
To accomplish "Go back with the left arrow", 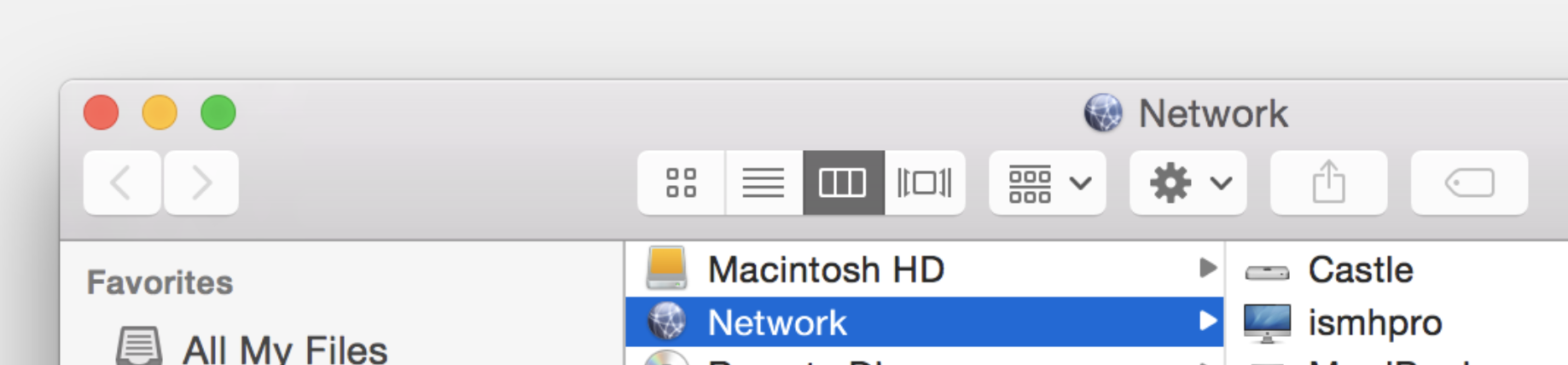I will [122, 182].
